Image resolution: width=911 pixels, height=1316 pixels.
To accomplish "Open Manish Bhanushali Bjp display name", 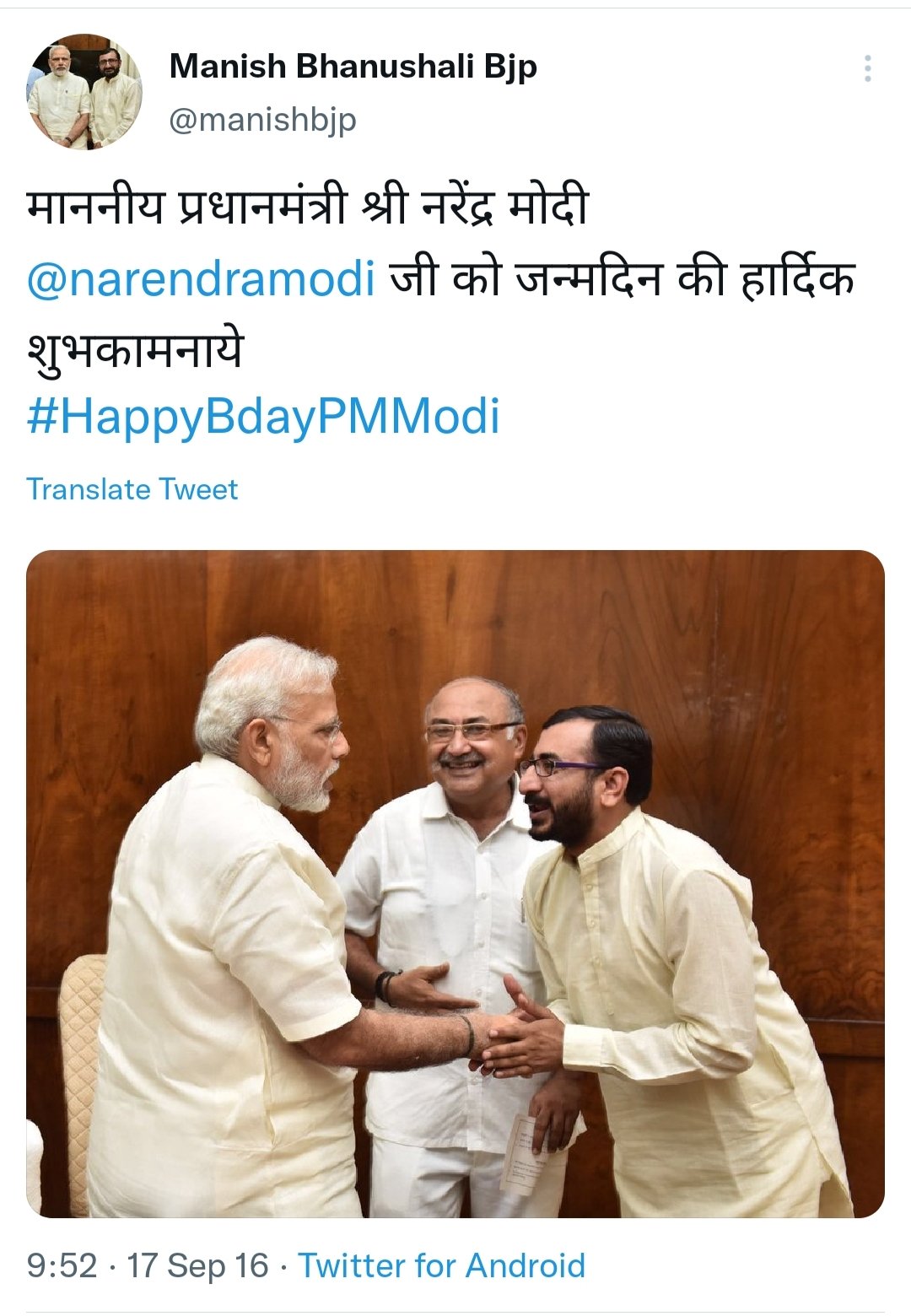I will coord(353,67).
